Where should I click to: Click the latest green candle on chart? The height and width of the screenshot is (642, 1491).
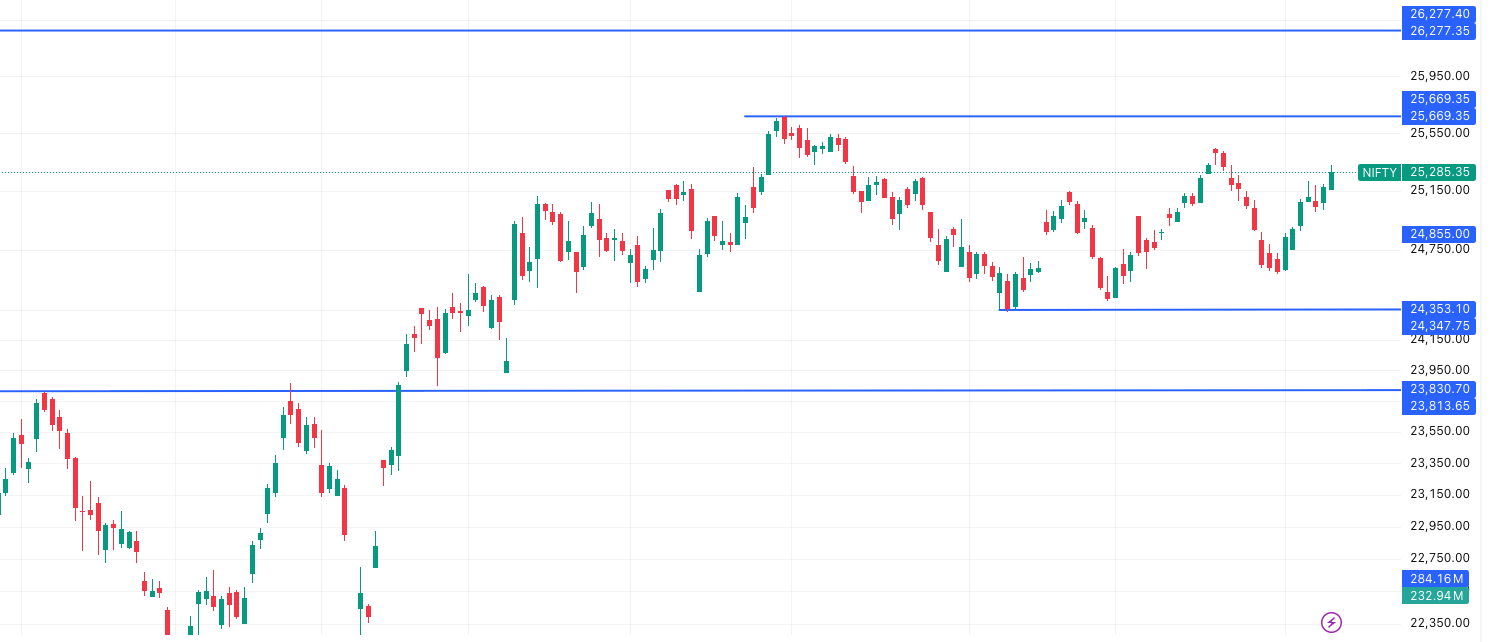click(1331, 180)
